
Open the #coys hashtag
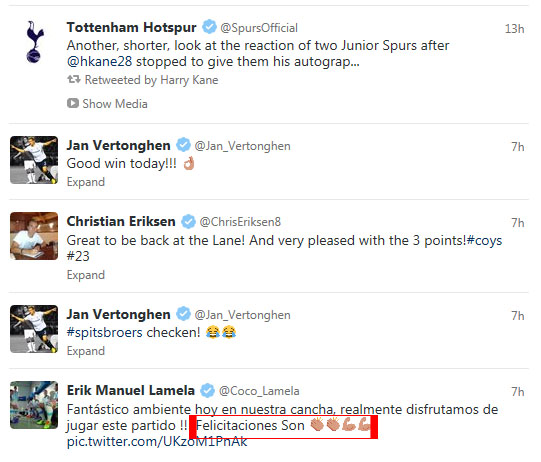(484, 240)
